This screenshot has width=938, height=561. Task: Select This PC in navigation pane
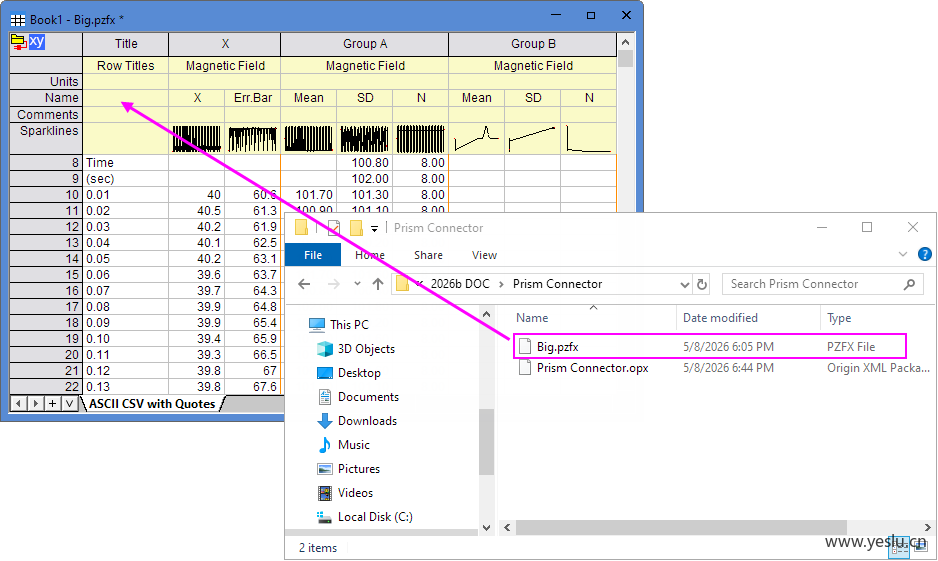[x=339, y=325]
